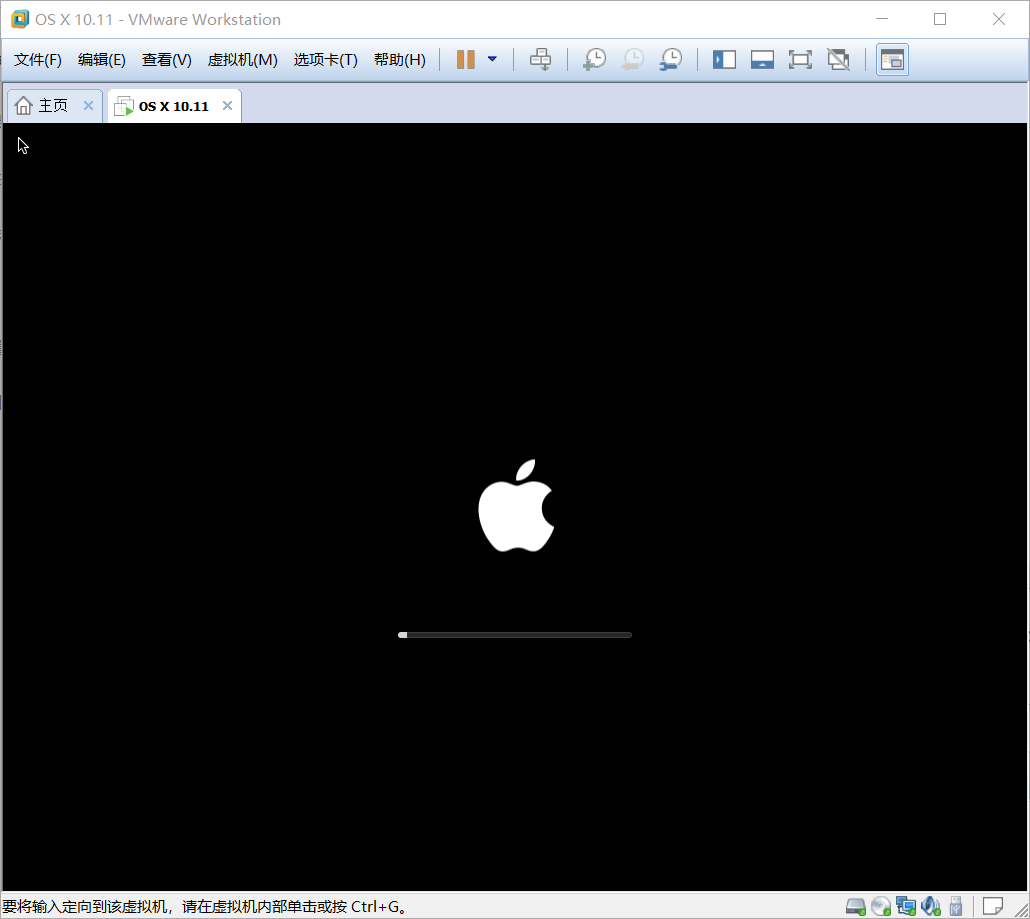1030x919 pixels.
Task: Take a snapshot of this virtual machine
Action: click(594, 60)
